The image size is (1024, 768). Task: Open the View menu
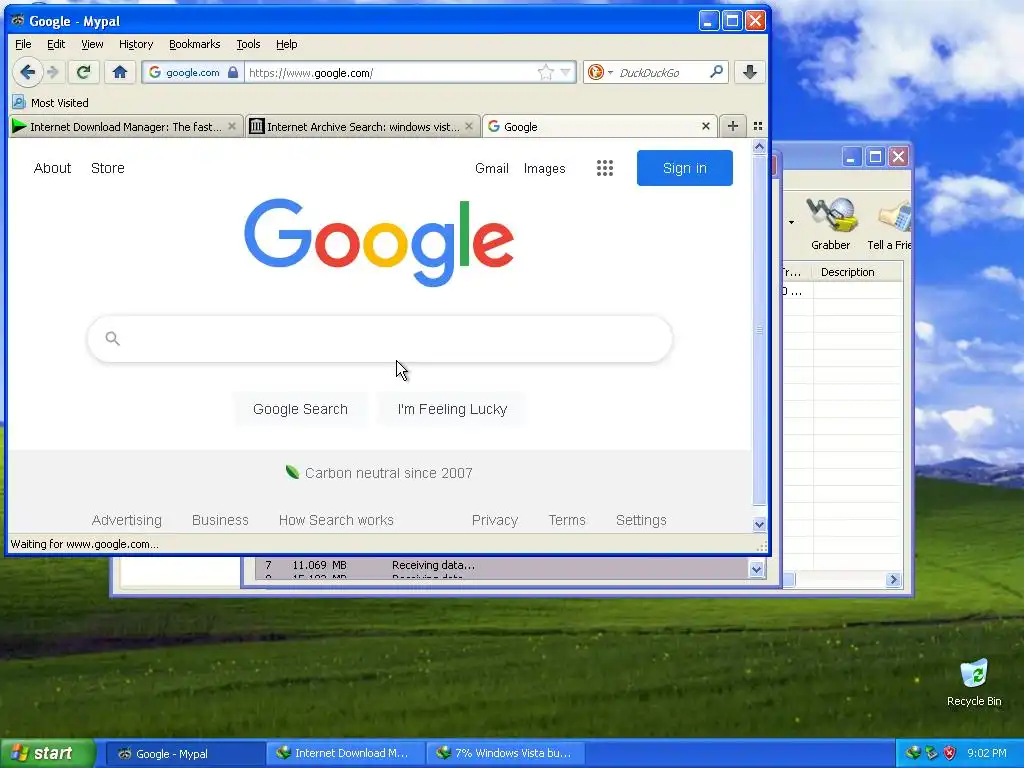click(92, 44)
